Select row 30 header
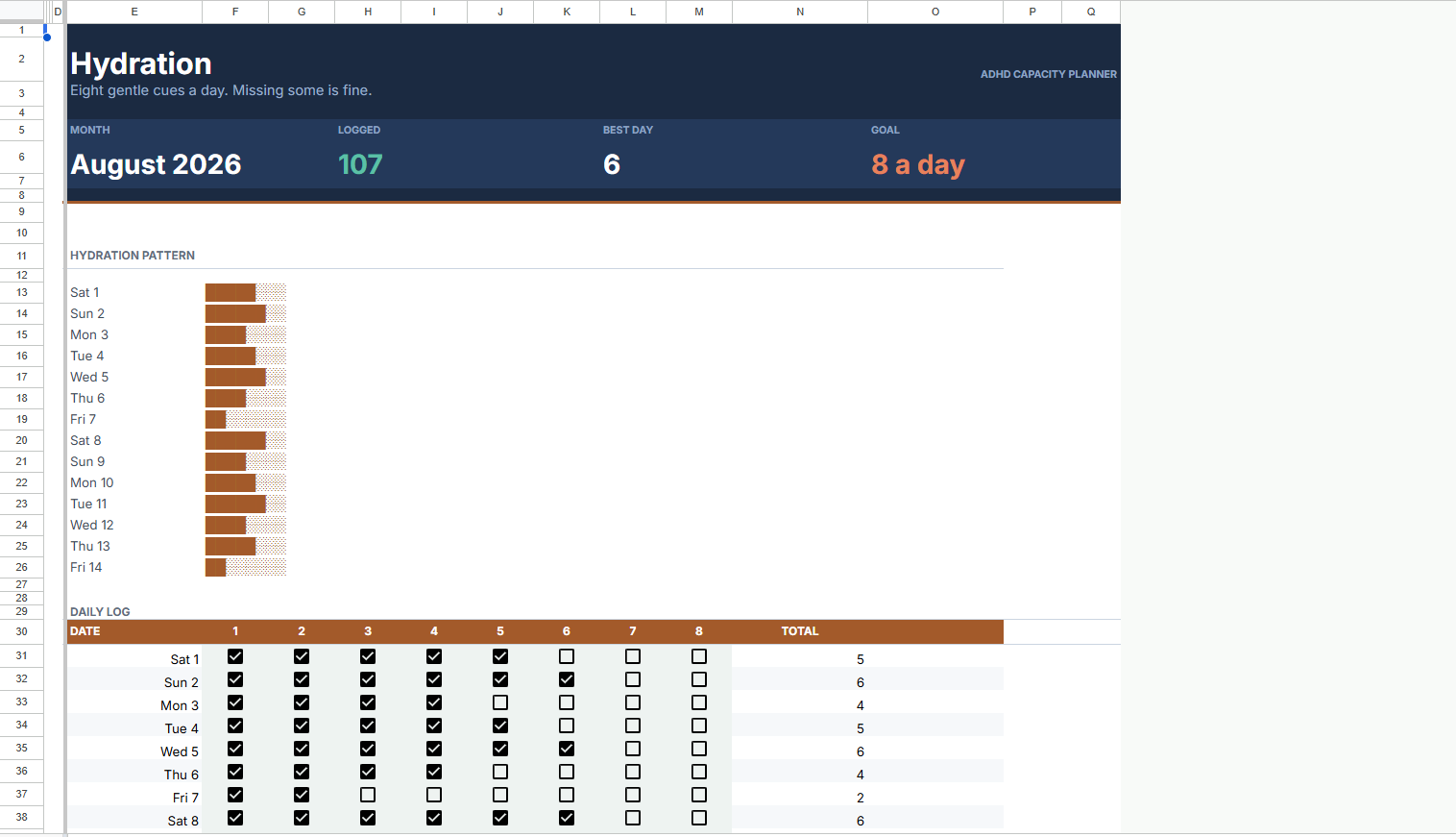The height and width of the screenshot is (837, 1456). 21,631
